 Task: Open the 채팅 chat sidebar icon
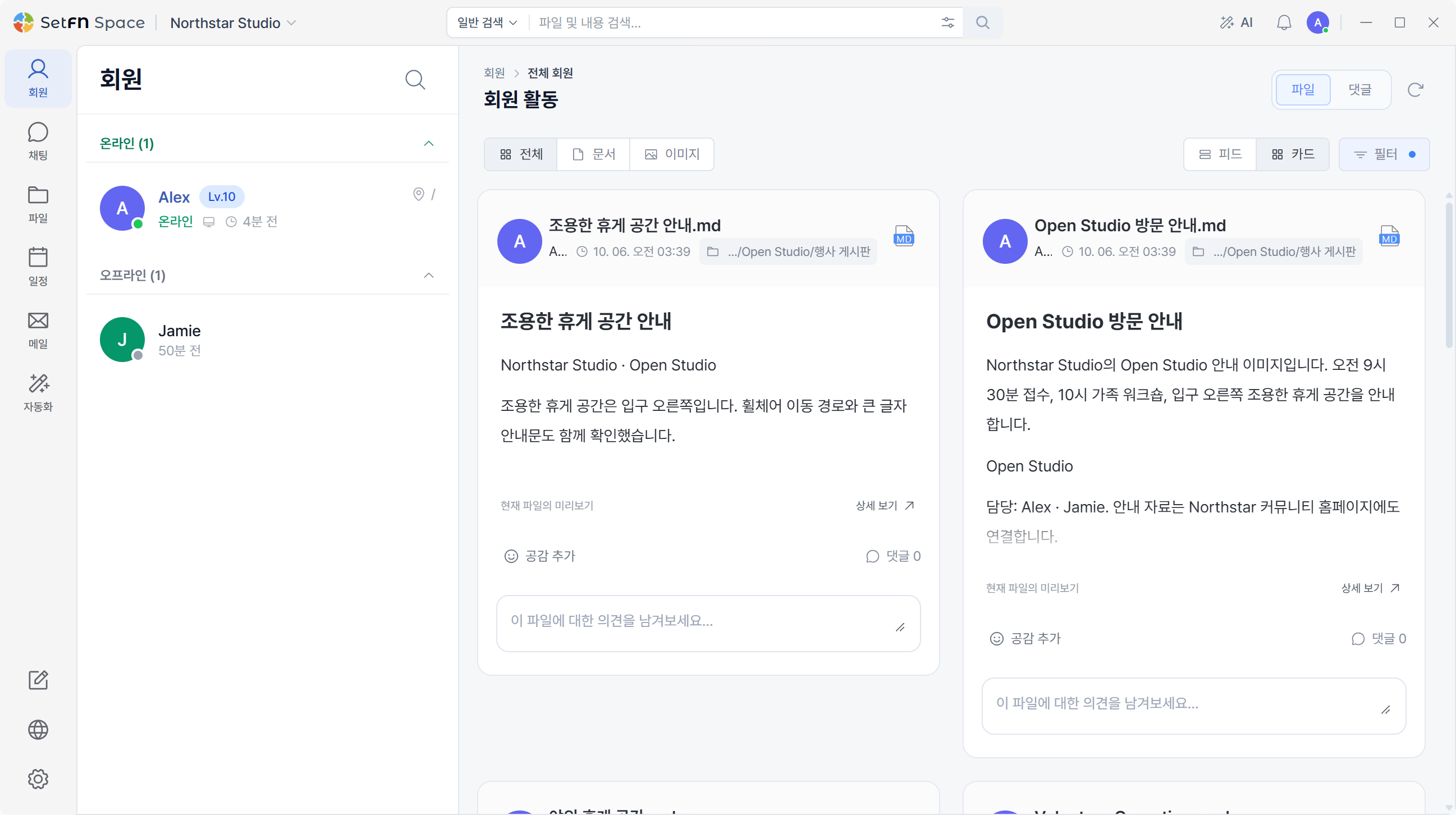(x=38, y=141)
